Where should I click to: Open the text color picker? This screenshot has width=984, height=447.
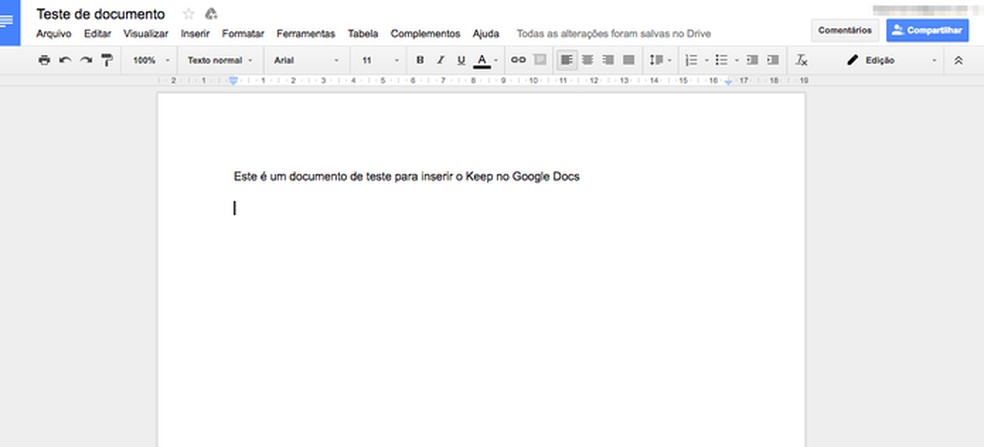click(x=486, y=60)
